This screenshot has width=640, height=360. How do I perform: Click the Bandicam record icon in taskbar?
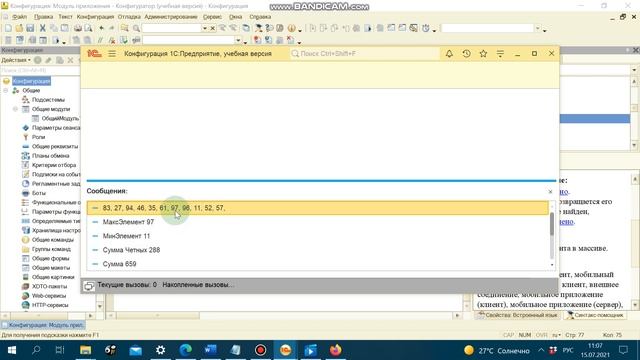click(x=260, y=350)
